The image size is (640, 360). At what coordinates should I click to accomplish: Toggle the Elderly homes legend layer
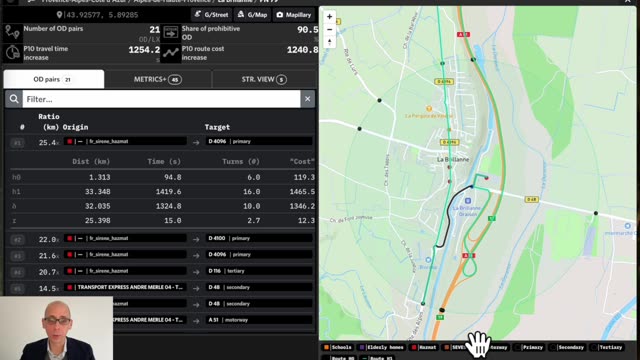(382, 347)
